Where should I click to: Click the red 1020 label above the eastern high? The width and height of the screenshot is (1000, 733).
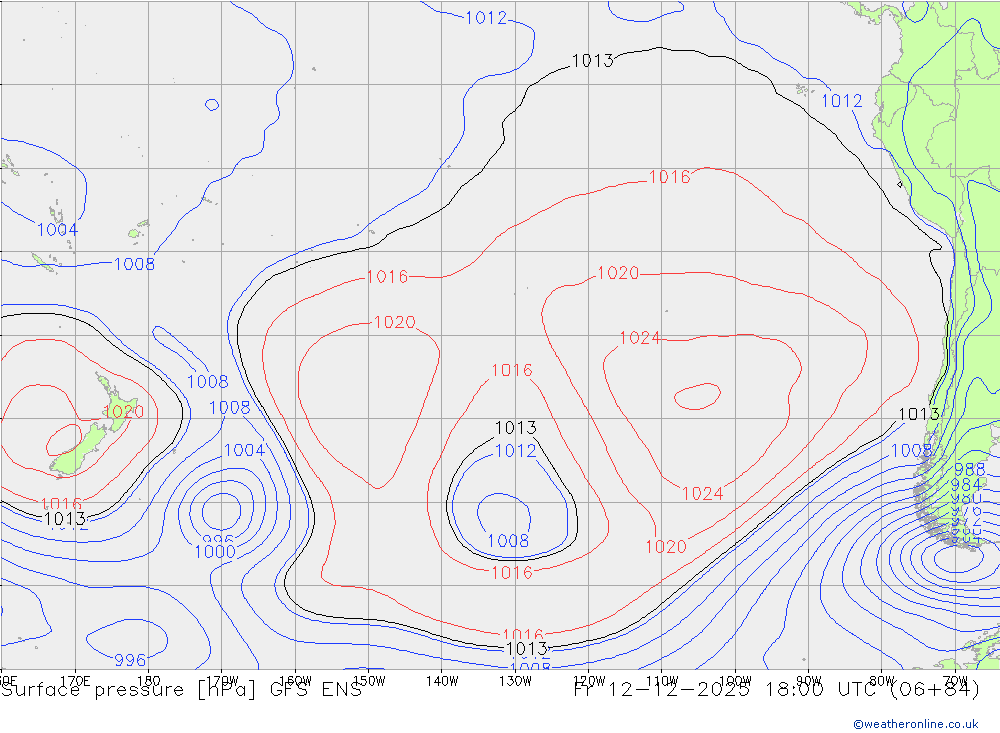coord(618,273)
